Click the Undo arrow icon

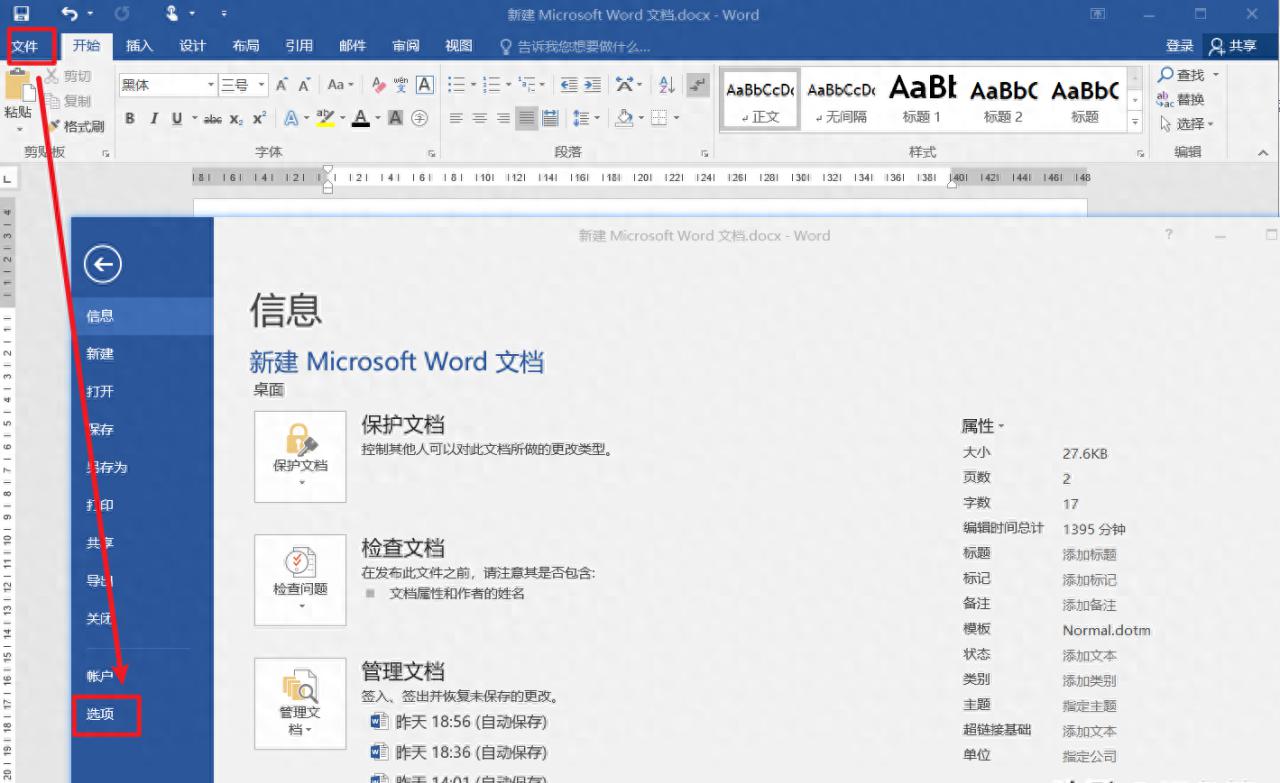[x=70, y=14]
